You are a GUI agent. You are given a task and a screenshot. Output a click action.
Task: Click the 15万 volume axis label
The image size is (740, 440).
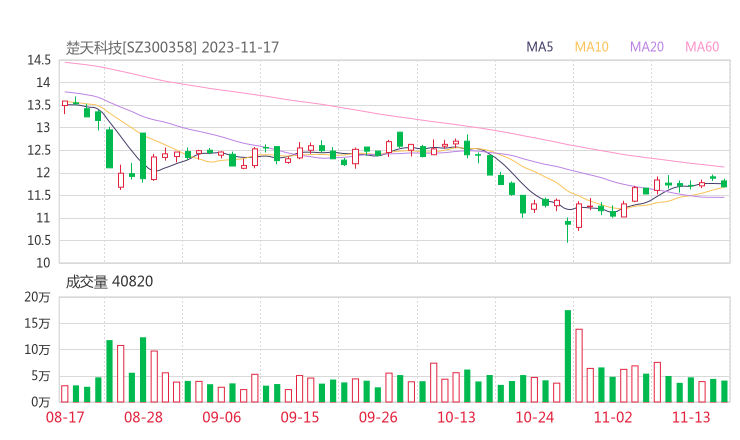(37, 323)
